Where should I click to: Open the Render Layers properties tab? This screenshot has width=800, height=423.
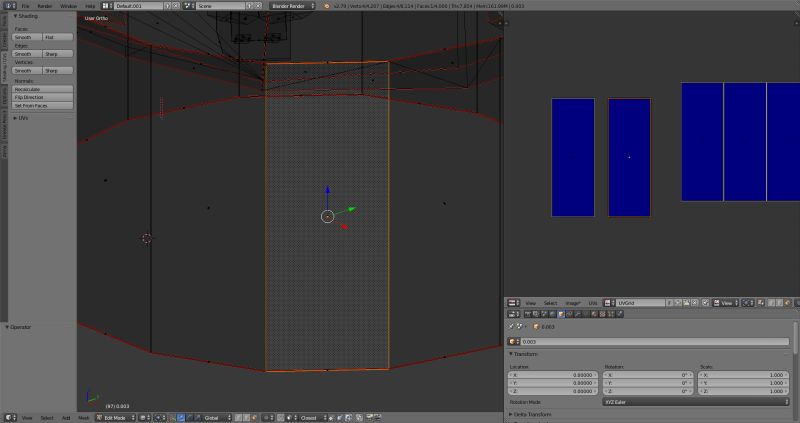tap(535, 314)
